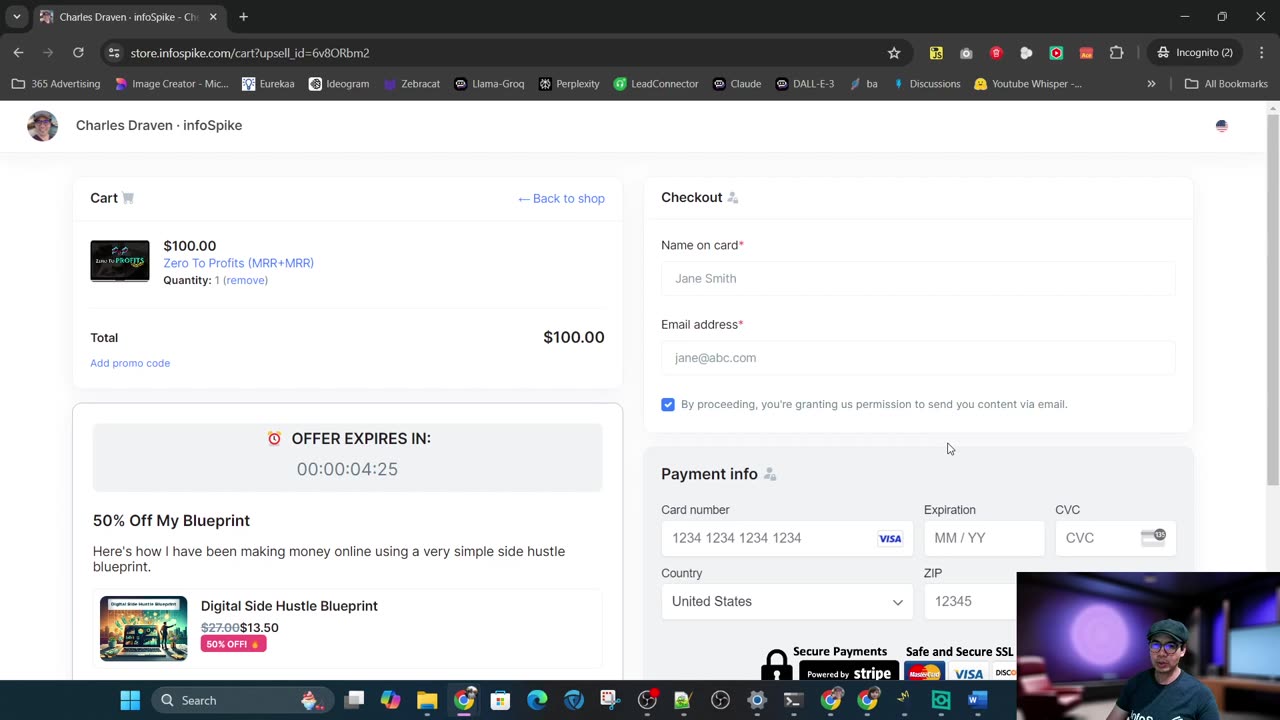Open Word from the taskbar
1280x720 pixels.
(977, 700)
